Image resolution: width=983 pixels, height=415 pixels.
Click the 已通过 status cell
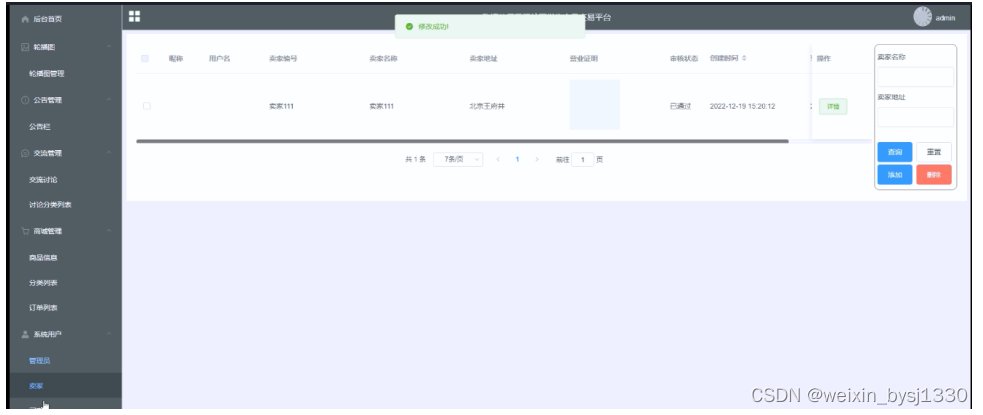(680, 106)
